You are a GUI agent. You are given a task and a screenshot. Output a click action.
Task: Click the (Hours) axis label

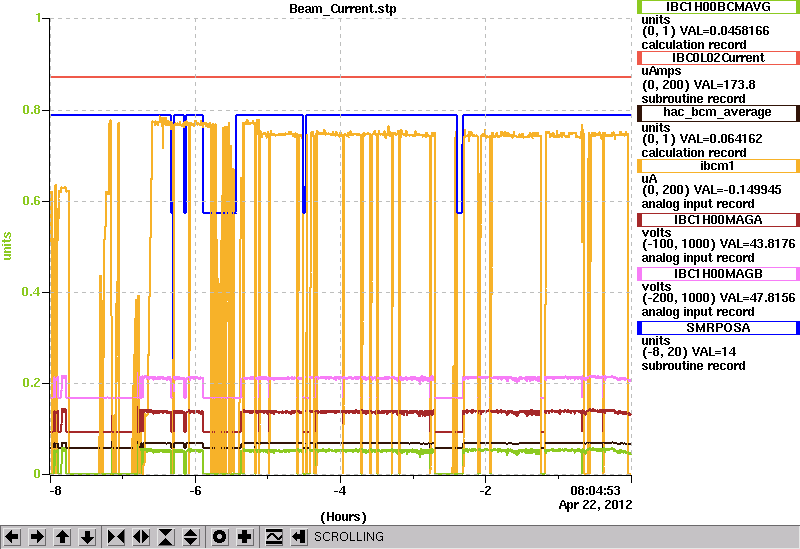click(x=343, y=517)
